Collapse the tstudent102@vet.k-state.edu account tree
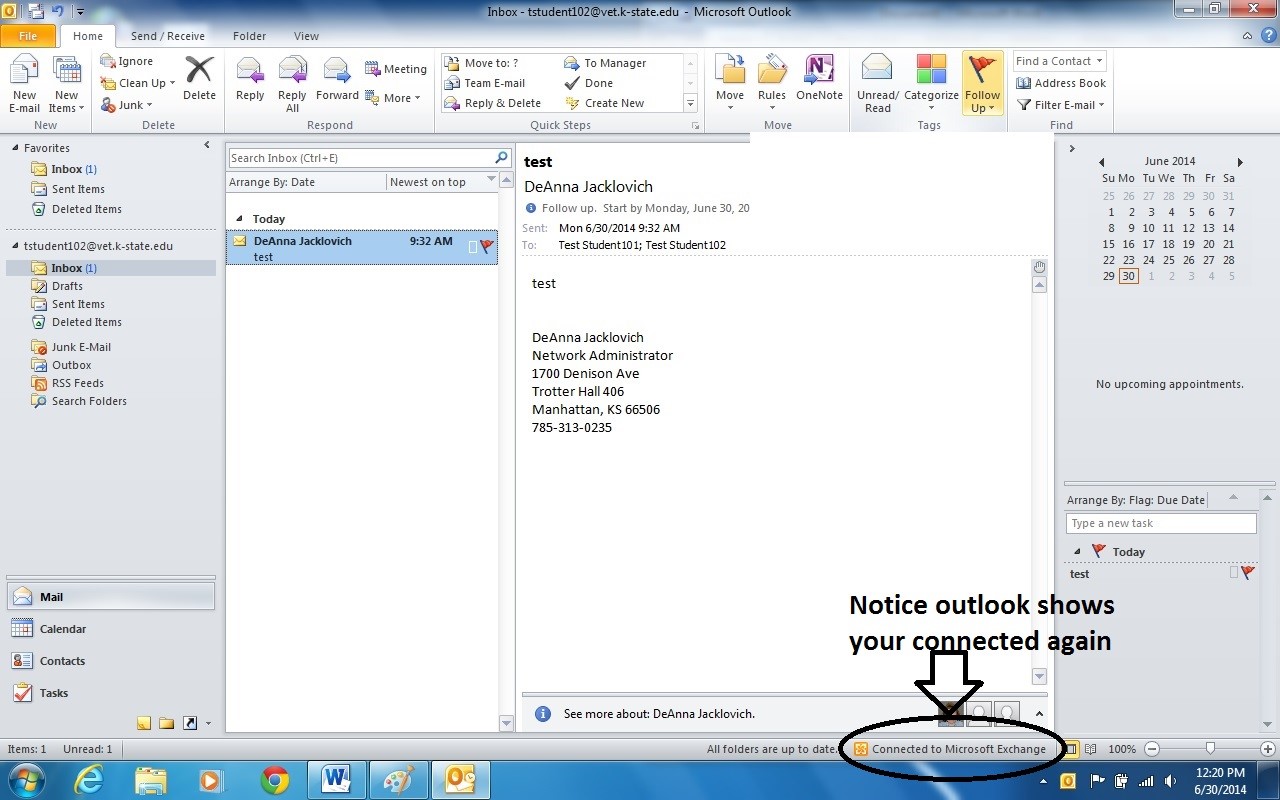1280x800 pixels. click(15, 246)
